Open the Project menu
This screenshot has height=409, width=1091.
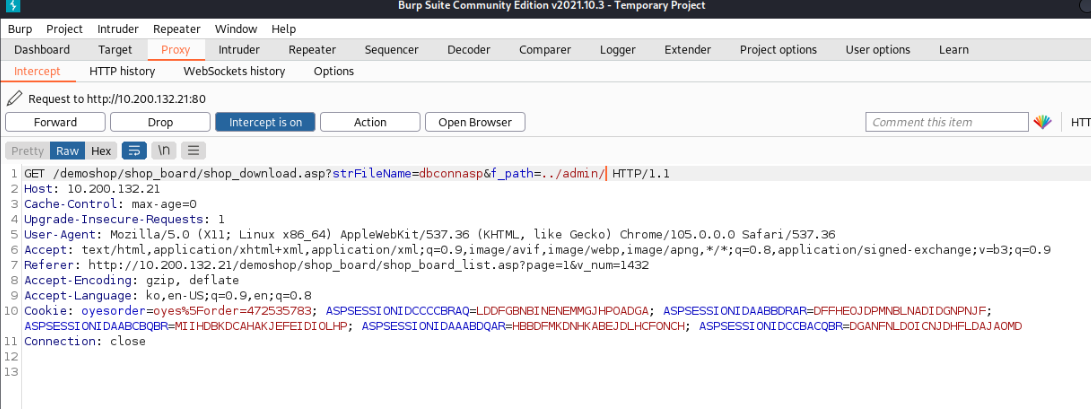[65, 29]
